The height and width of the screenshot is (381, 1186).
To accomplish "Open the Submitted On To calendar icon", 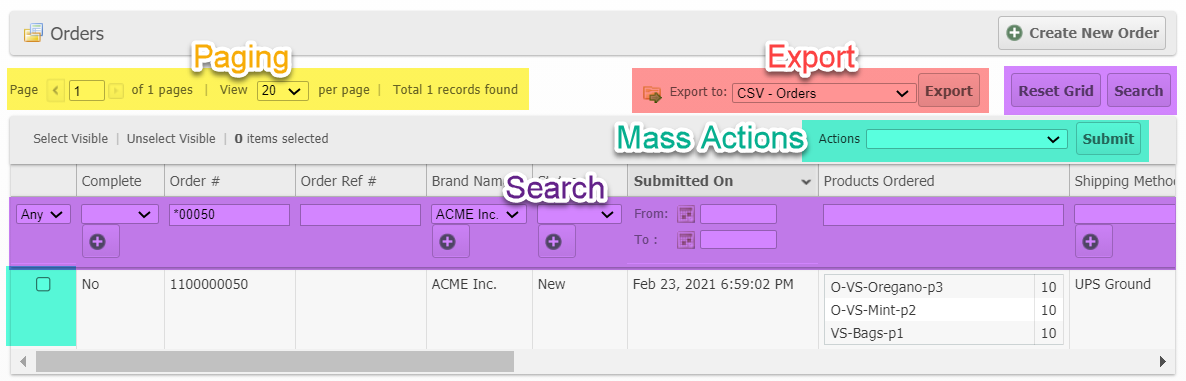I will point(686,240).
